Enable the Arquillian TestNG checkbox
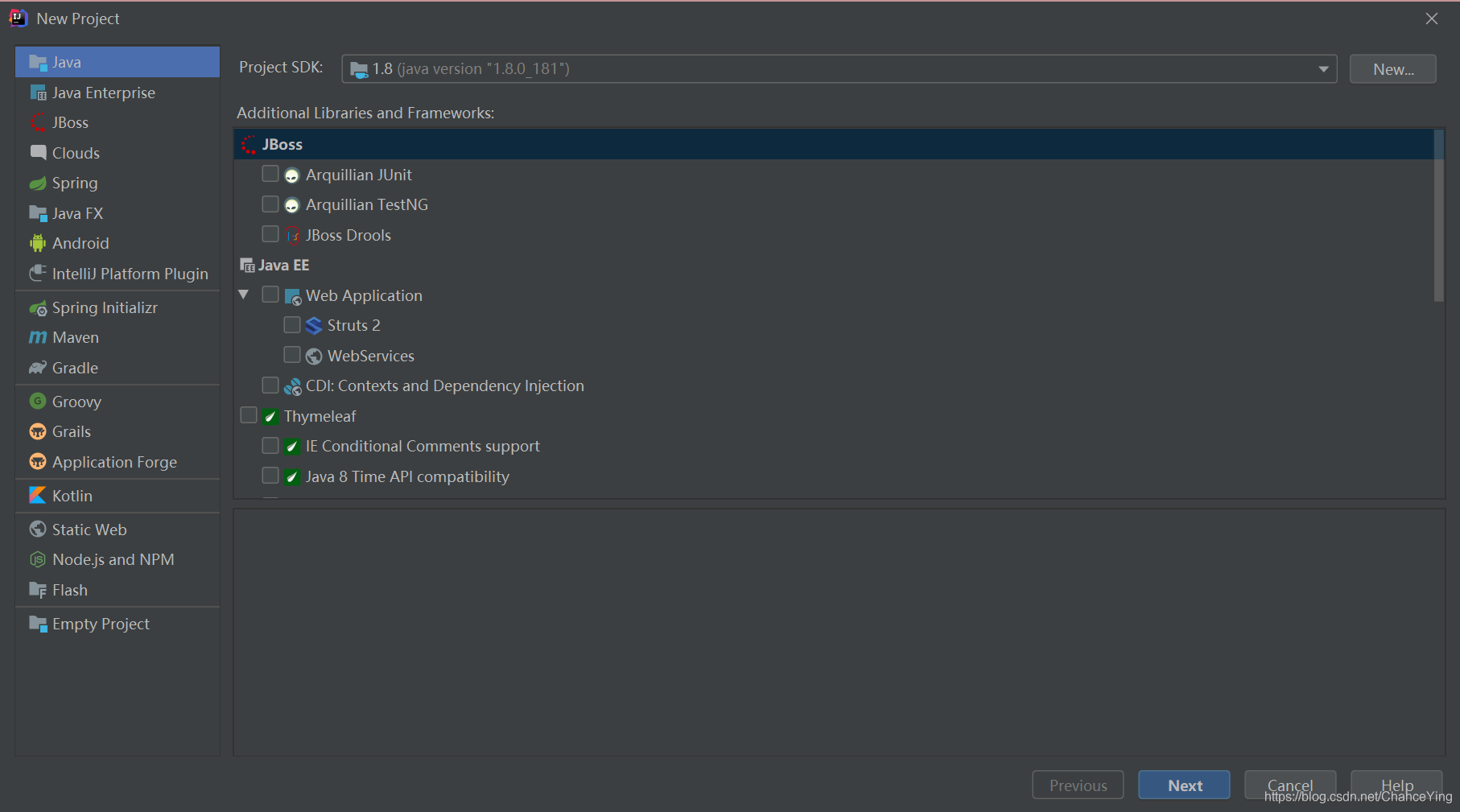The image size is (1460, 812). pos(270,204)
